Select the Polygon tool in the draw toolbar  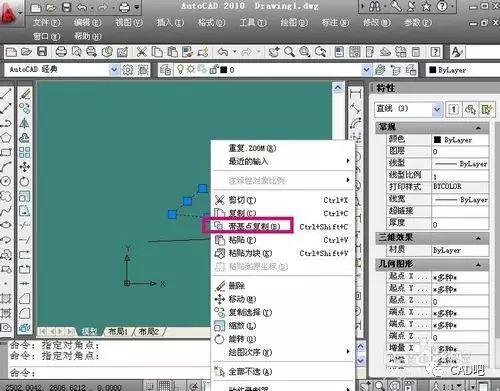tap(6, 137)
